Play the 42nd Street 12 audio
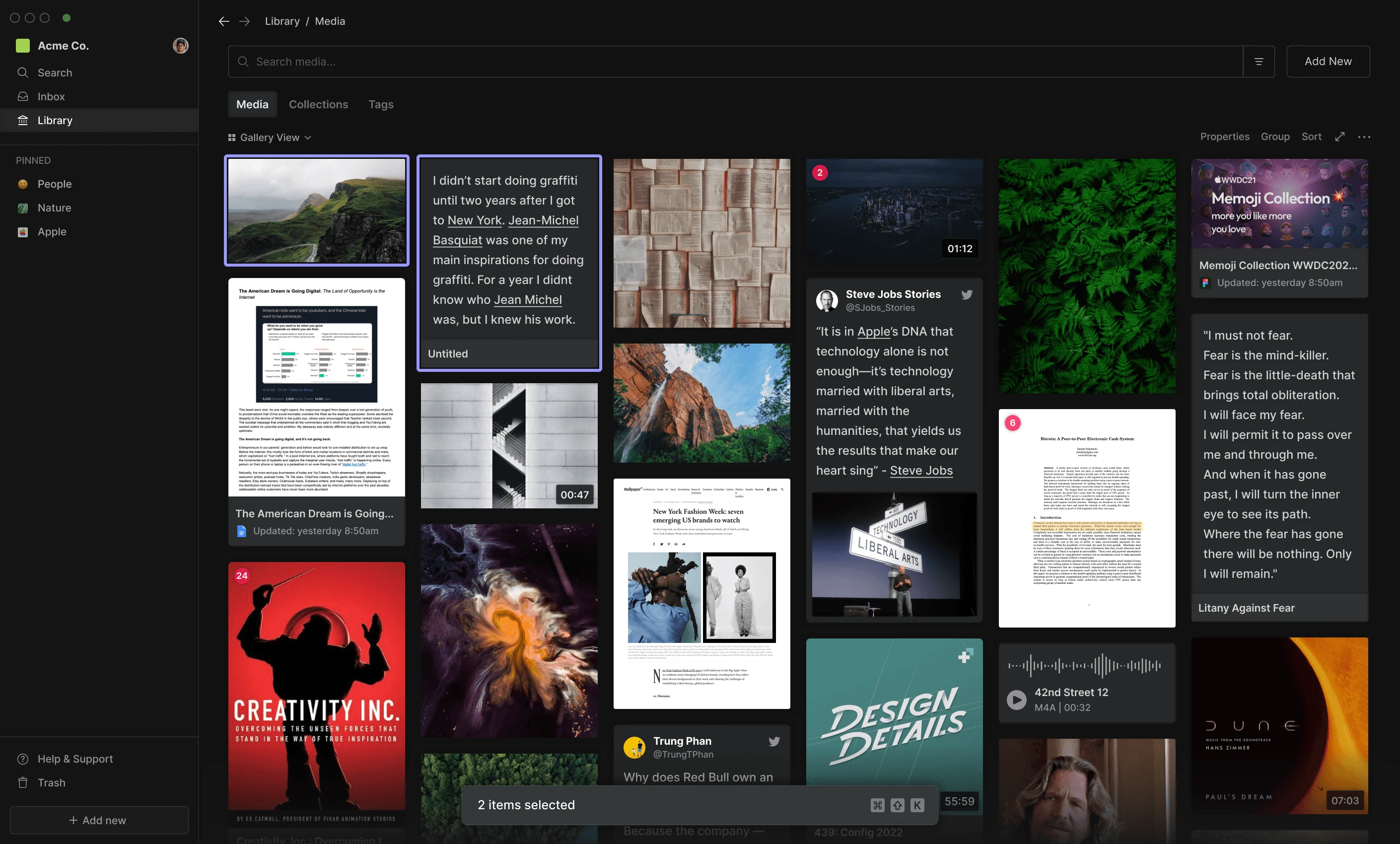The height and width of the screenshot is (844, 1400). [x=1016, y=700]
